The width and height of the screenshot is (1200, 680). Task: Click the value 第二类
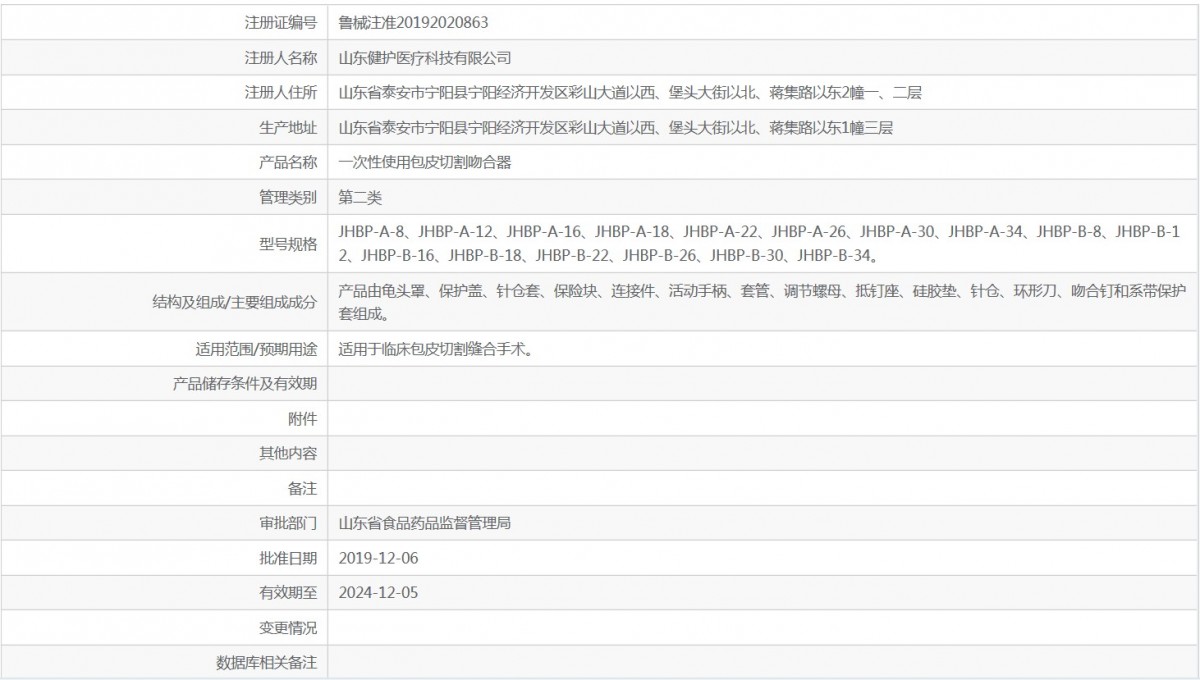(360, 197)
